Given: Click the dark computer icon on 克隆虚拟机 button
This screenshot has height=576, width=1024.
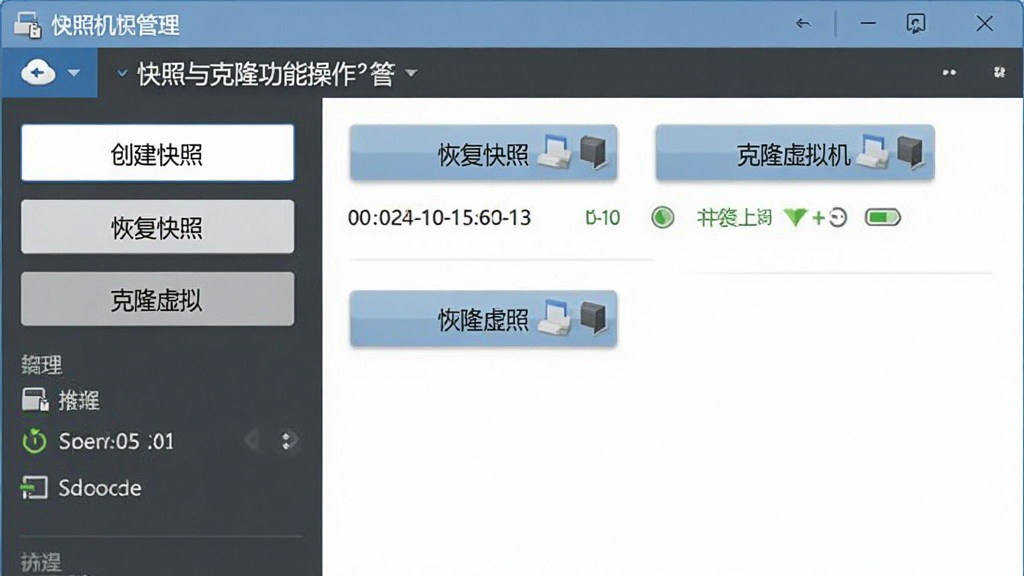Looking at the screenshot, I should (x=910, y=152).
